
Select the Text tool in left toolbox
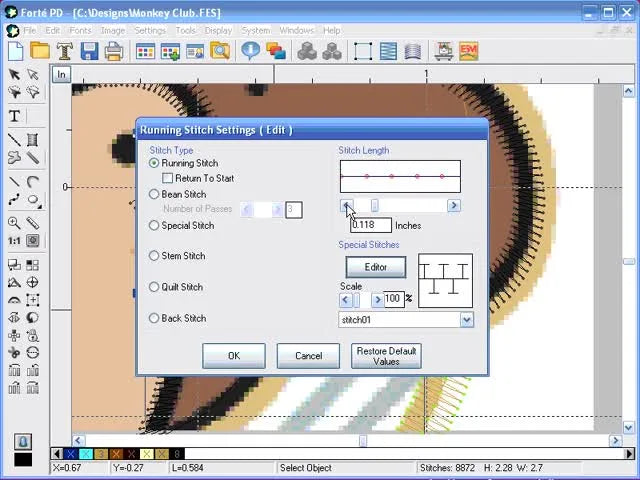[14, 117]
